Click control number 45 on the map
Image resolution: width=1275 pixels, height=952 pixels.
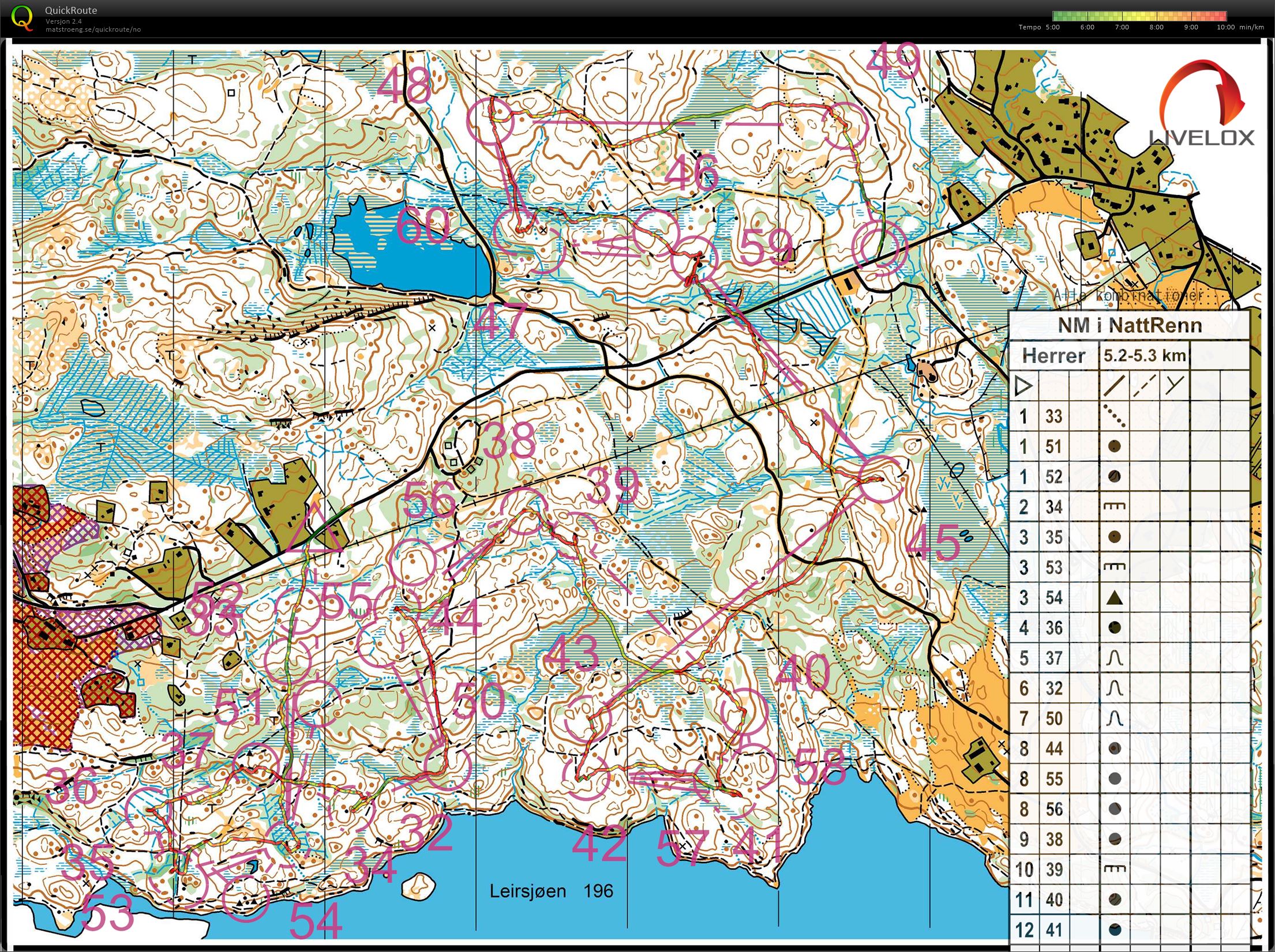coord(934,543)
